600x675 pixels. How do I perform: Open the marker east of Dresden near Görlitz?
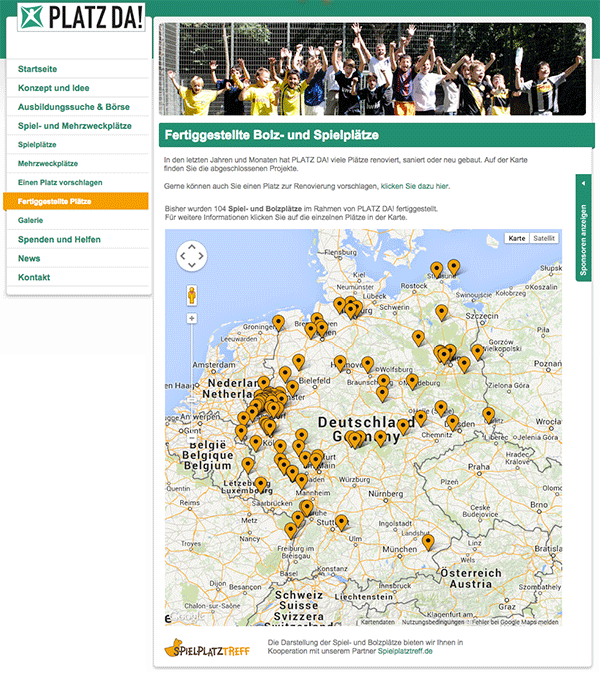coord(488,415)
